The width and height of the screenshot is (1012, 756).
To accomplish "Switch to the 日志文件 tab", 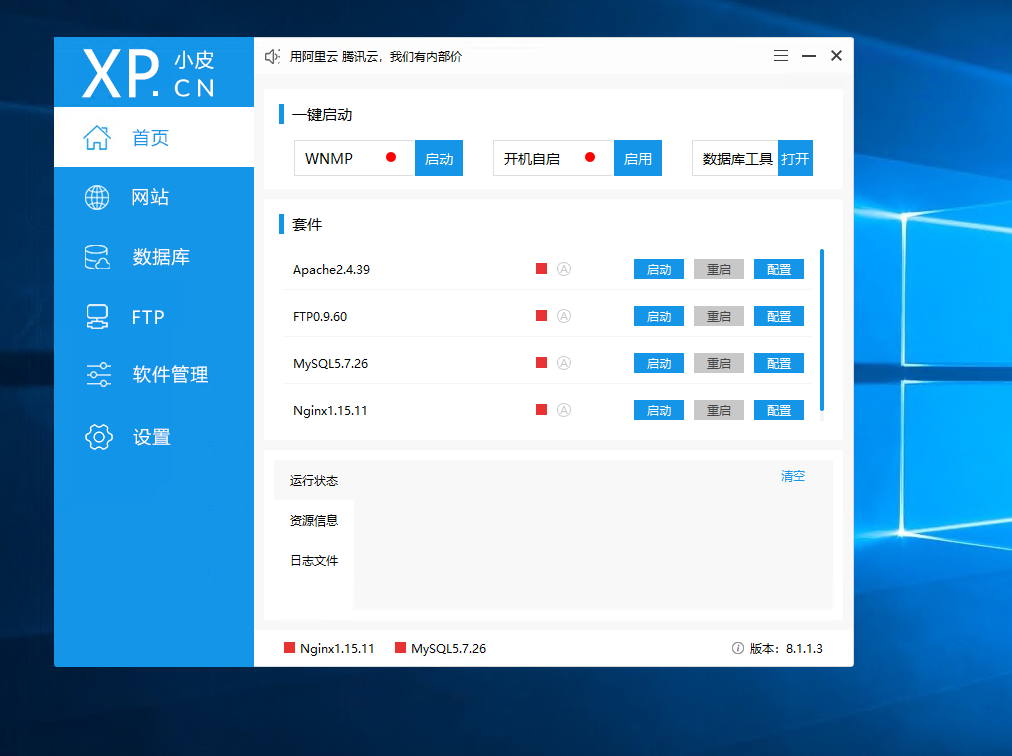I will pyautogui.click(x=315, y=559).
